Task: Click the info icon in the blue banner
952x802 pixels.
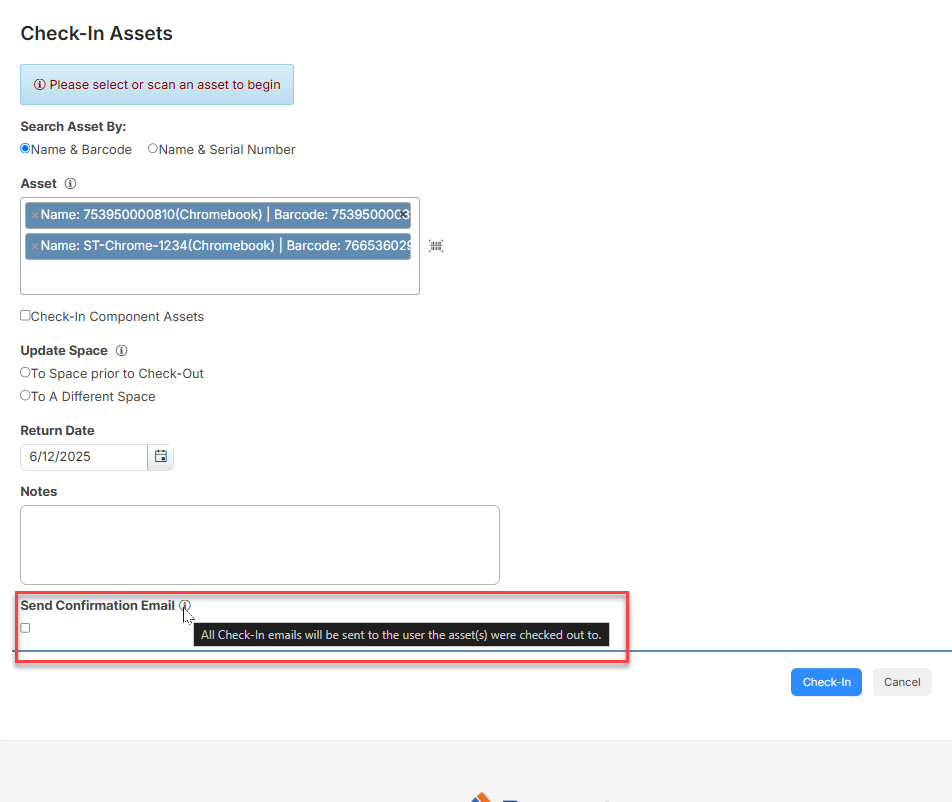Action: (x=39, y=84)
